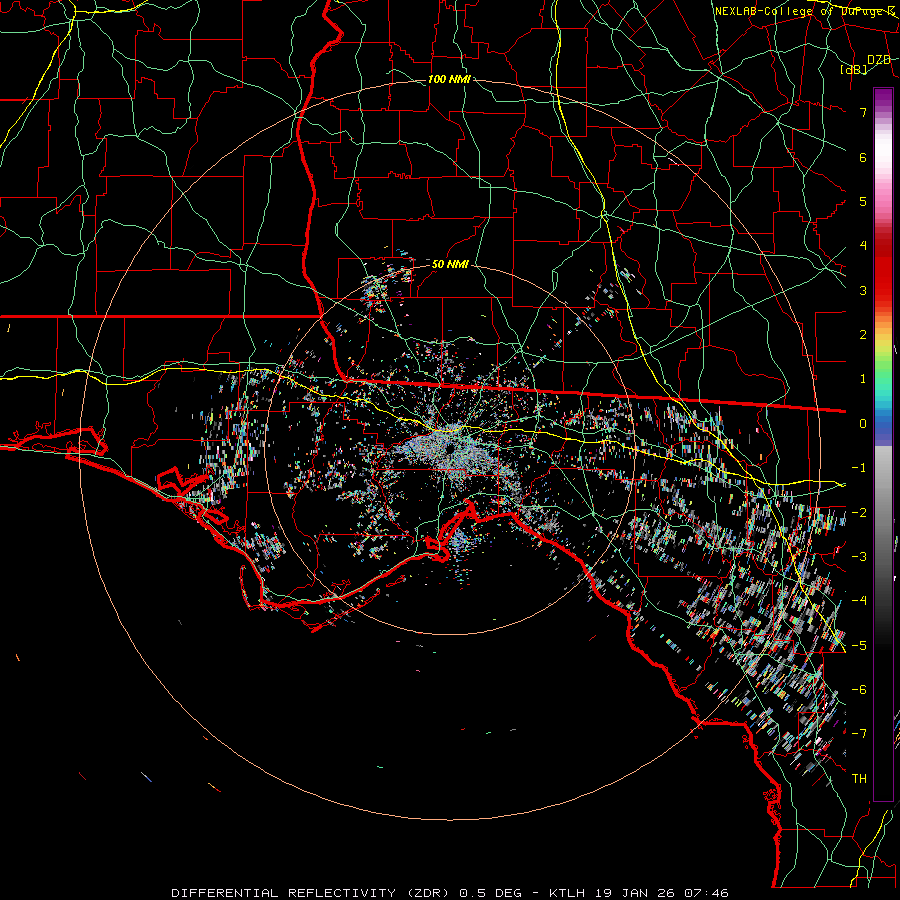Click the 4 value on color scale
This screenshot has width=900, height=900.
(863, 246)
